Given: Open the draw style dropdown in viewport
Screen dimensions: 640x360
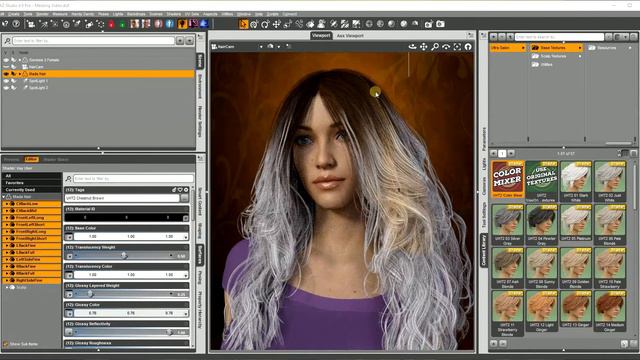Looking at the screenshot, I should click(x=279, y=47).
